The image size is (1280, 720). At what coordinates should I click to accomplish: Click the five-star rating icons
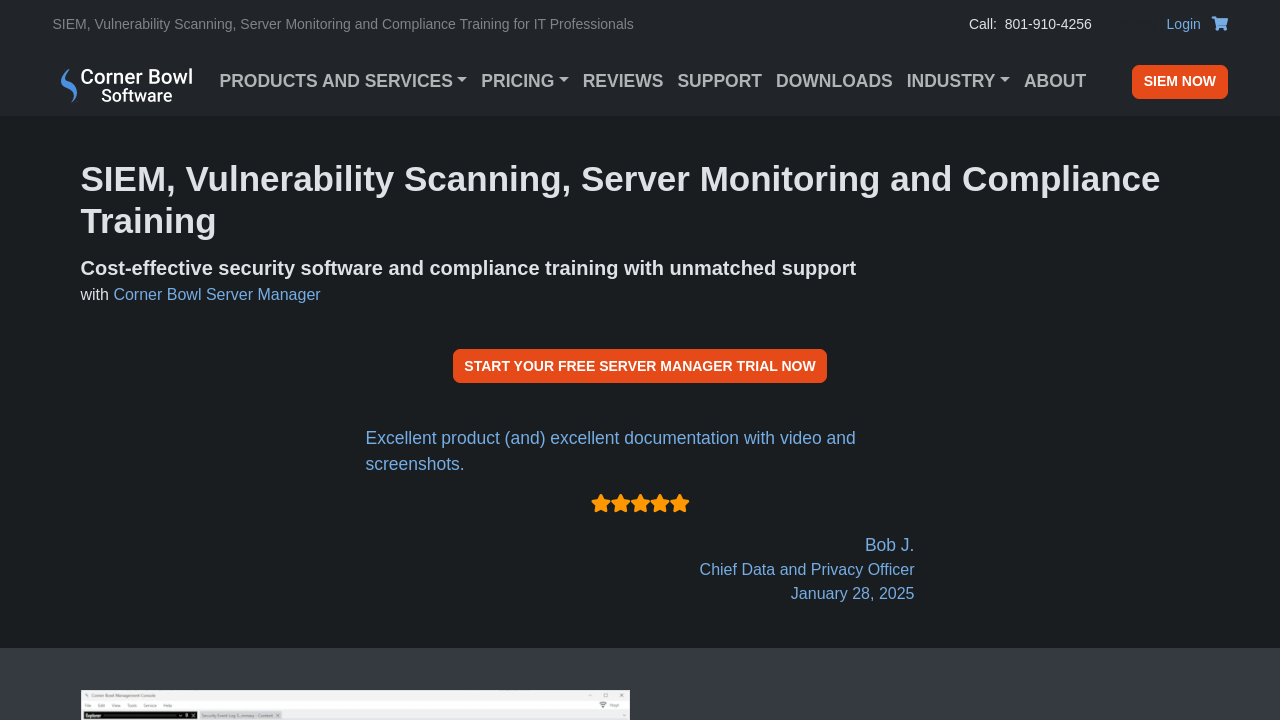pyautogui.click(x=640, y=504)
